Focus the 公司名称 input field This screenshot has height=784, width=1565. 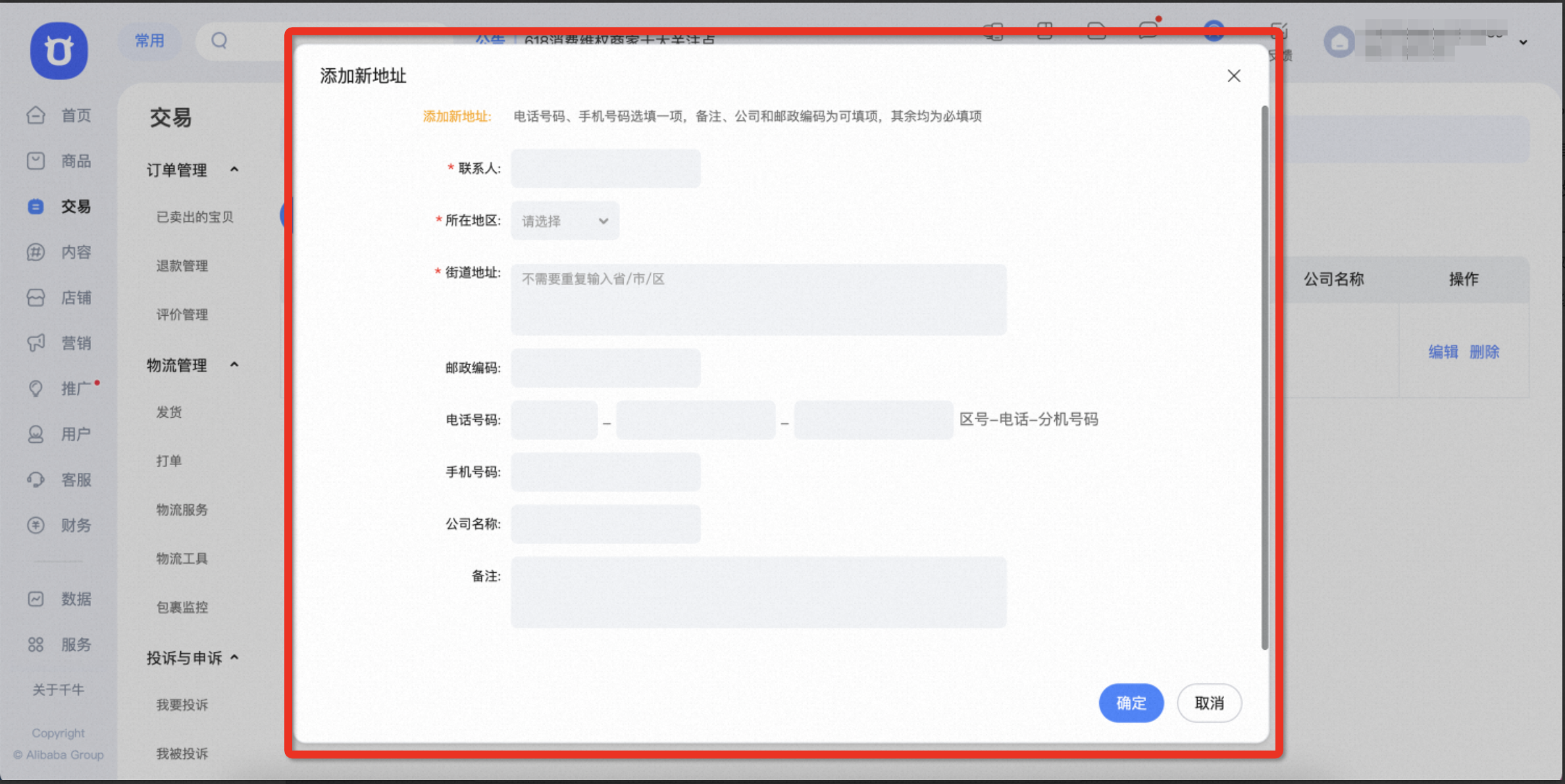click(x=606, y=524)
